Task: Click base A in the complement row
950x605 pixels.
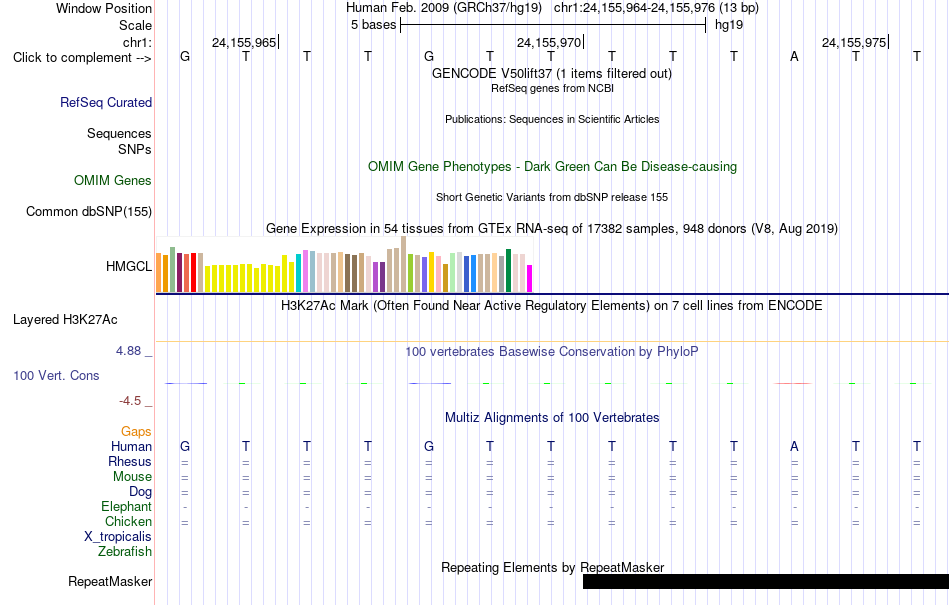Action: point(794,56)
